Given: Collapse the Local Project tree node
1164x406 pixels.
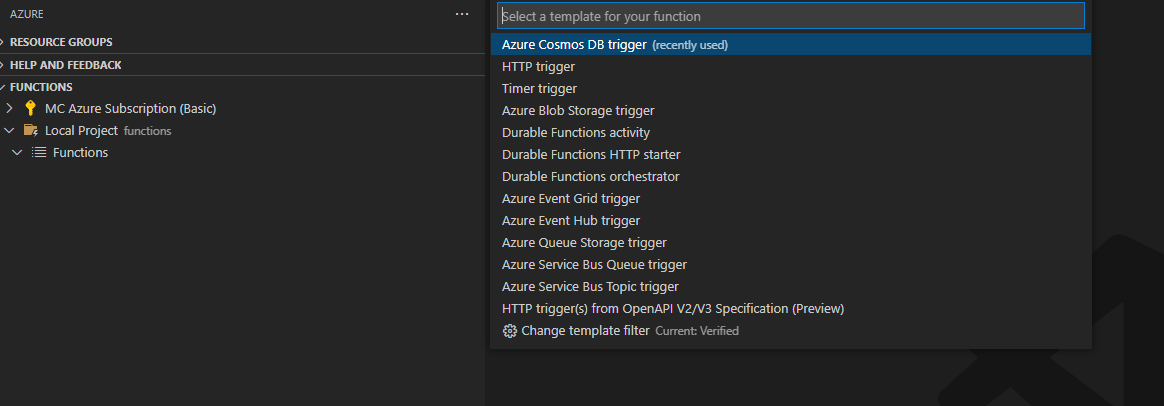Looking at the screenshot, I should point(10,131).
